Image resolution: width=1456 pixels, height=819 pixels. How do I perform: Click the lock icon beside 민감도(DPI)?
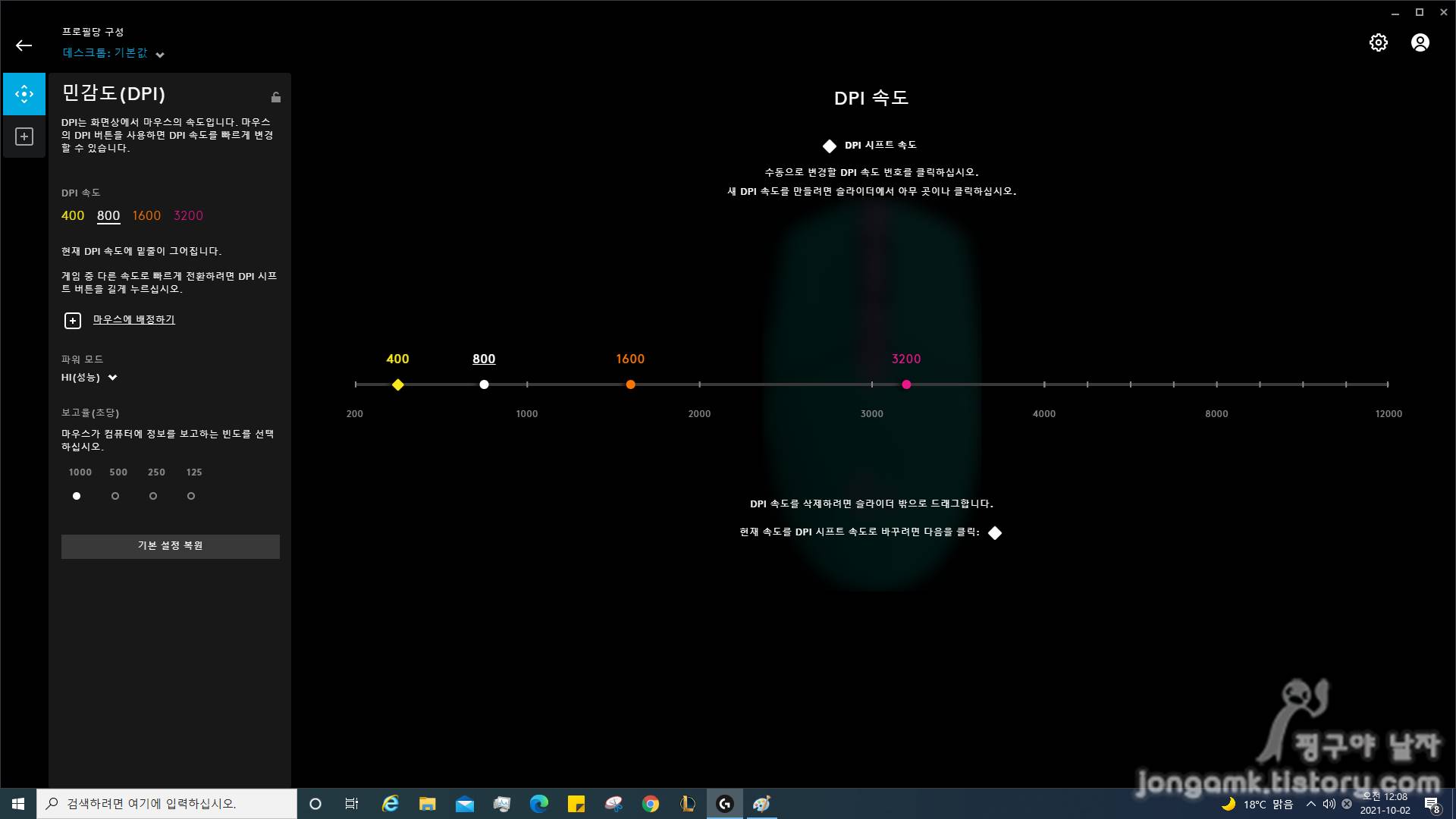coord(276,97)
